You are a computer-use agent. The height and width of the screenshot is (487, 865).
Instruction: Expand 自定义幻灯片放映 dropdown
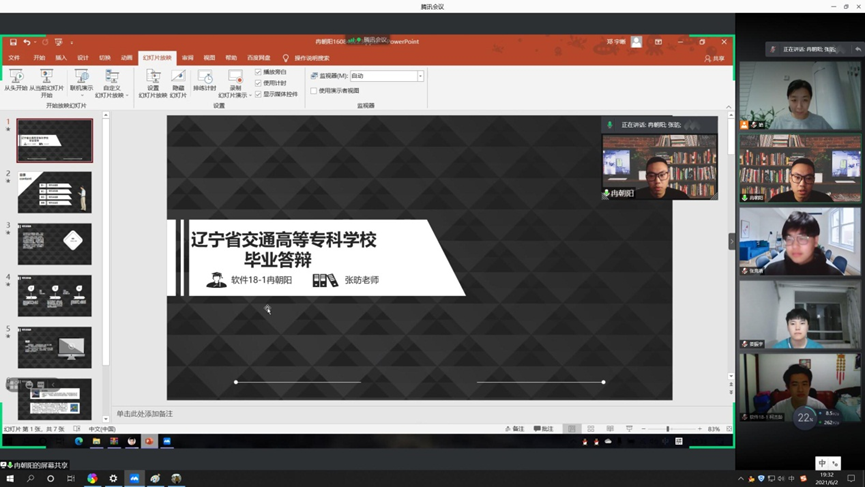pyautogui.click(x=111, y=95)
